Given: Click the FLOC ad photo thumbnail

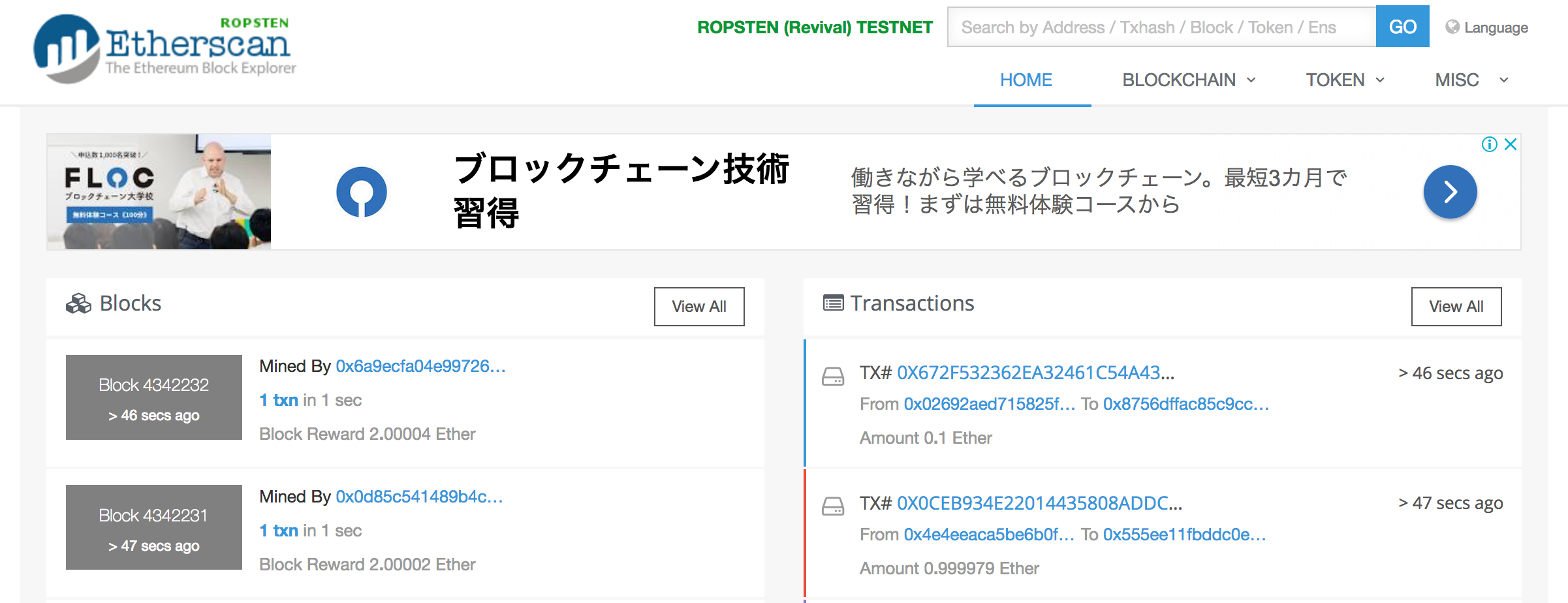Looking at the screenshot, I should 159,192.
